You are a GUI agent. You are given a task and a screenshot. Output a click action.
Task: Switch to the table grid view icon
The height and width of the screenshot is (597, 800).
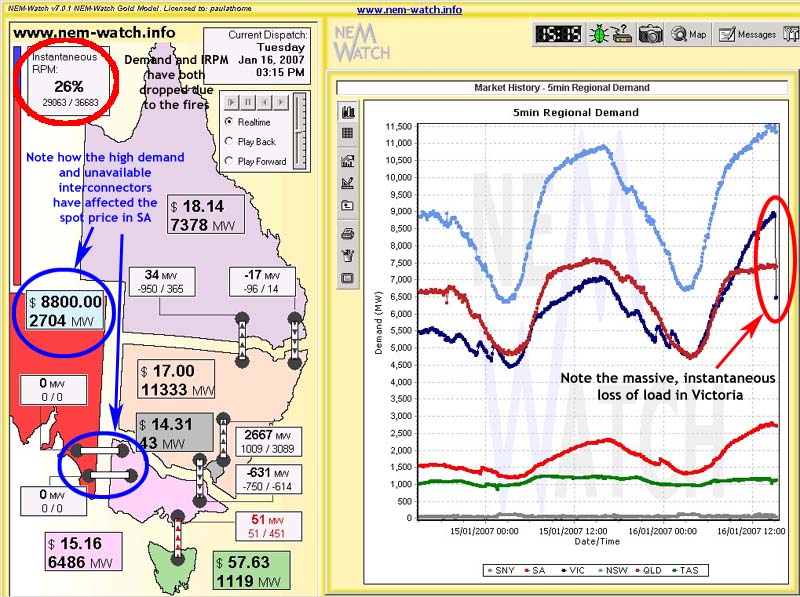pos(348,134)
